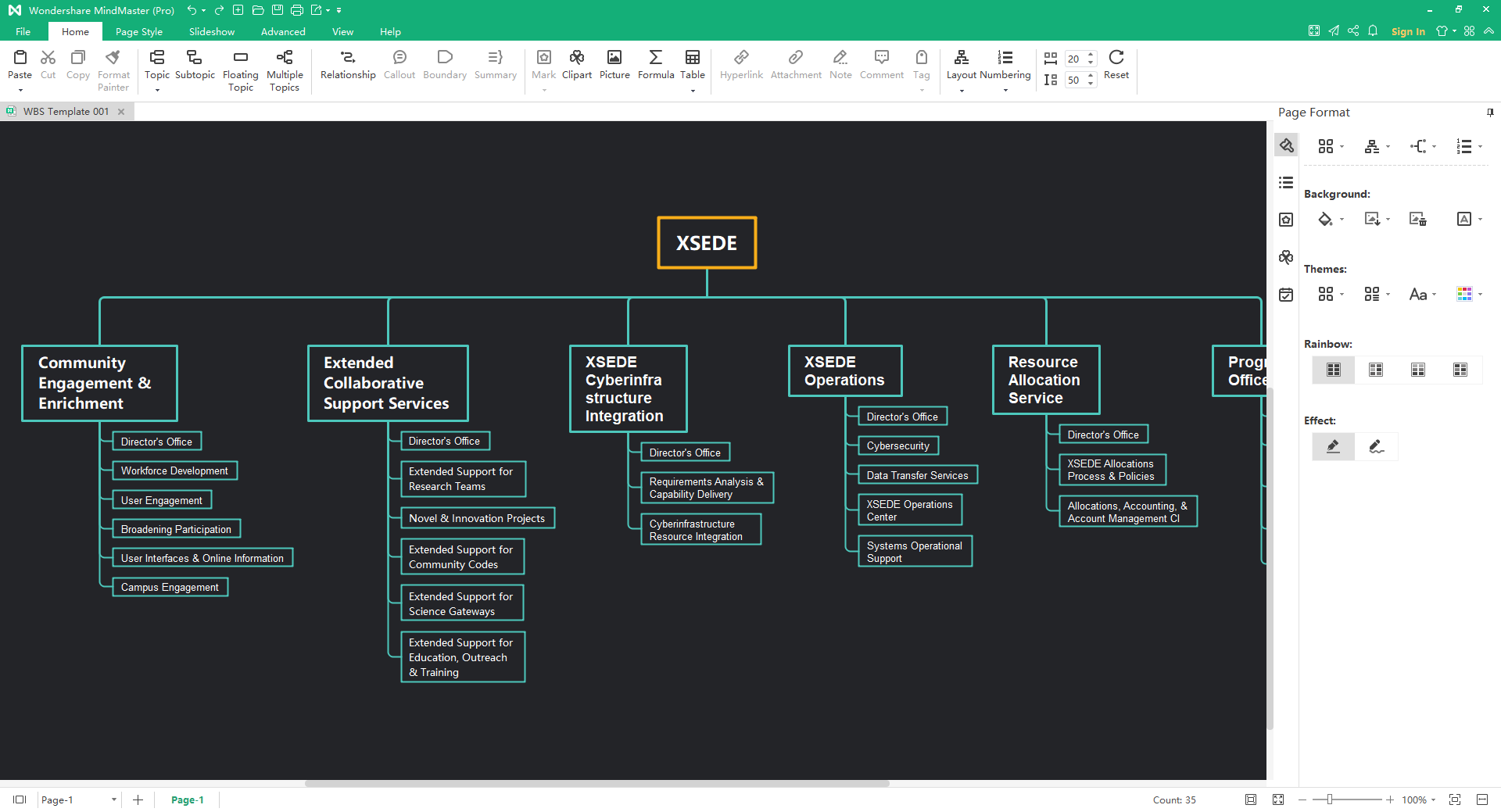Open the Help tab

coord(390,31)
